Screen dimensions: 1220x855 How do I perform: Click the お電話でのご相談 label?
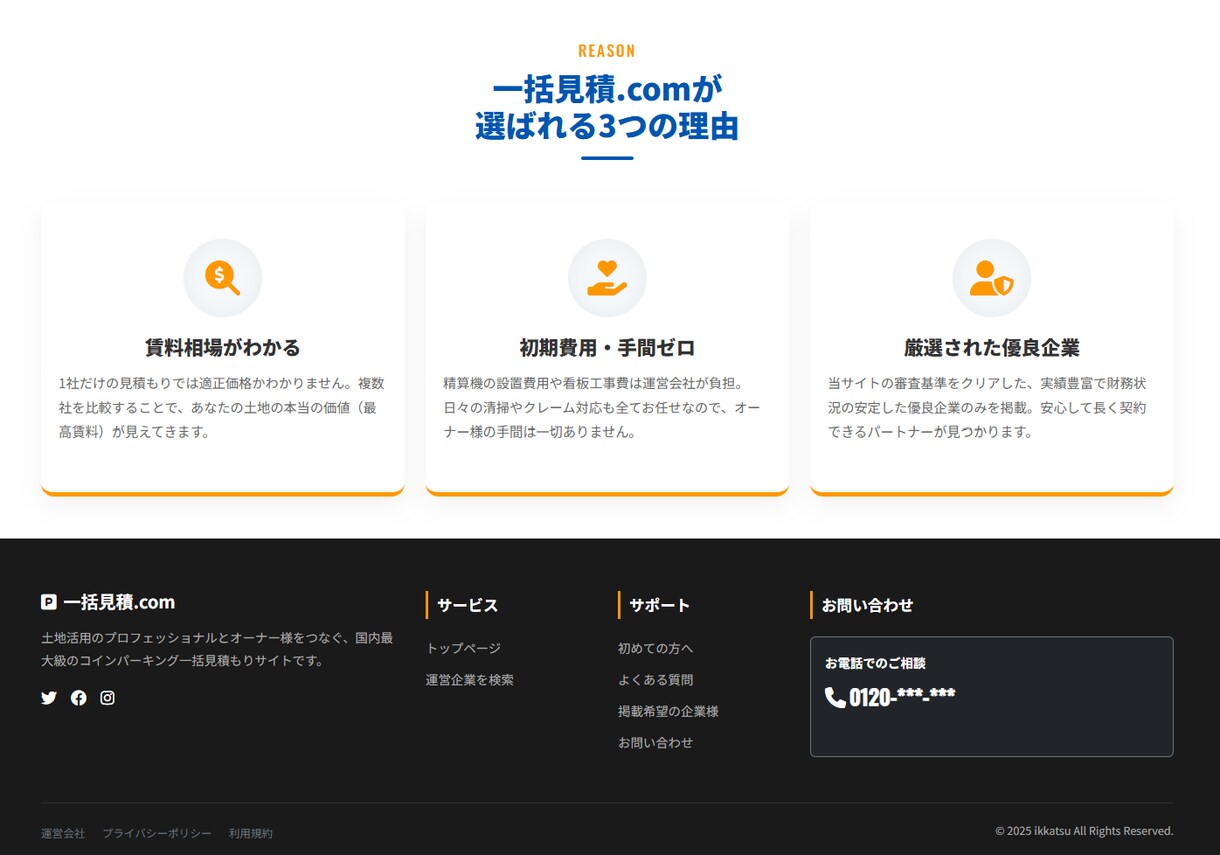[x=875, y=663]
